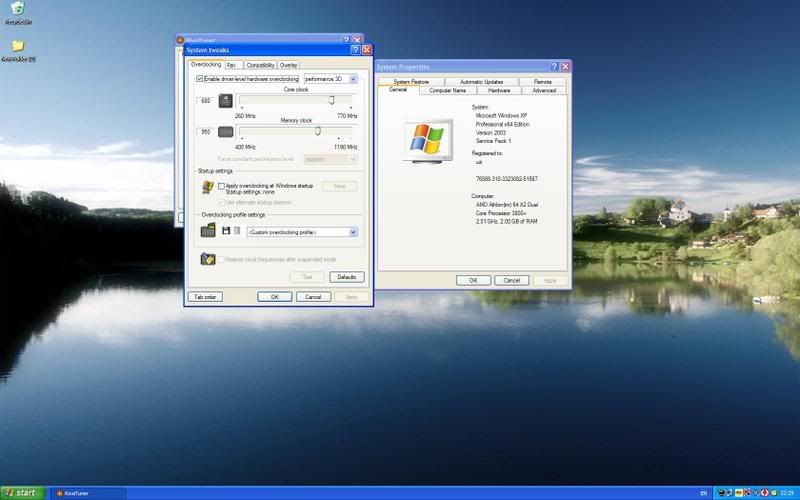This screenshot has height=500, width=800.
Task: Click the Save button in Startup settings
Action: pos(339,187)
